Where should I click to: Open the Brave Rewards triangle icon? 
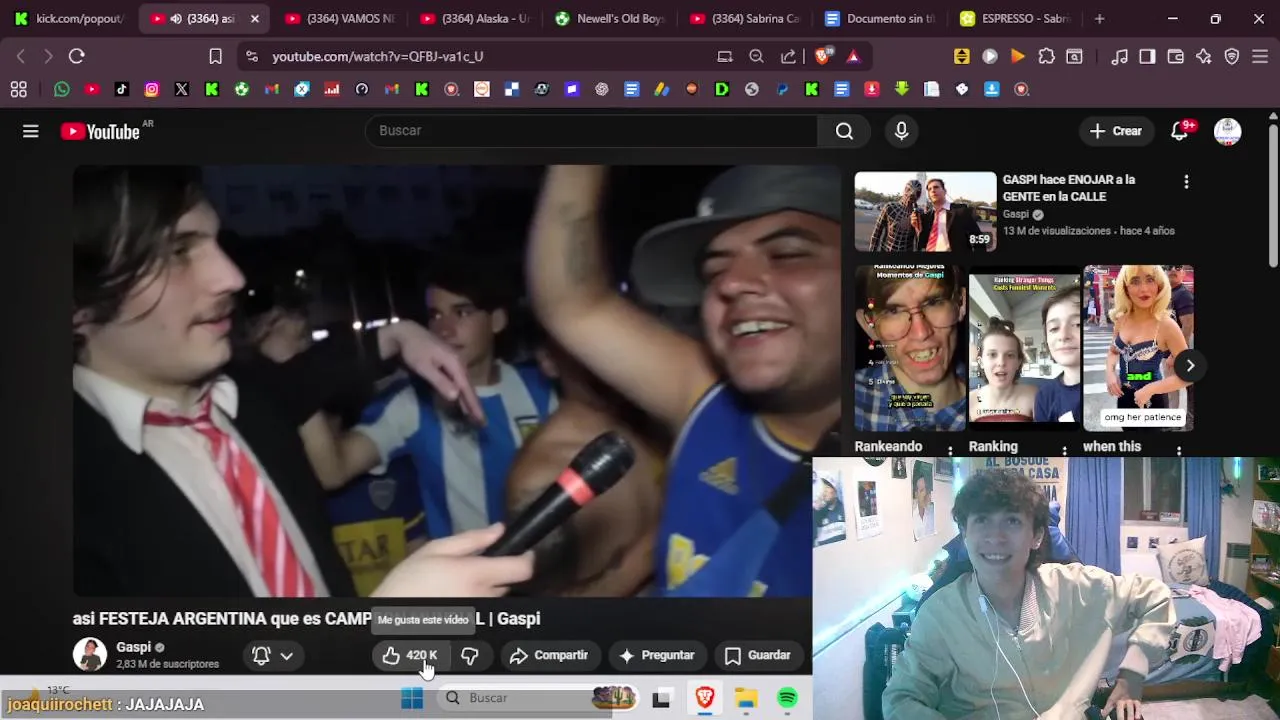(x=853, y=57)
